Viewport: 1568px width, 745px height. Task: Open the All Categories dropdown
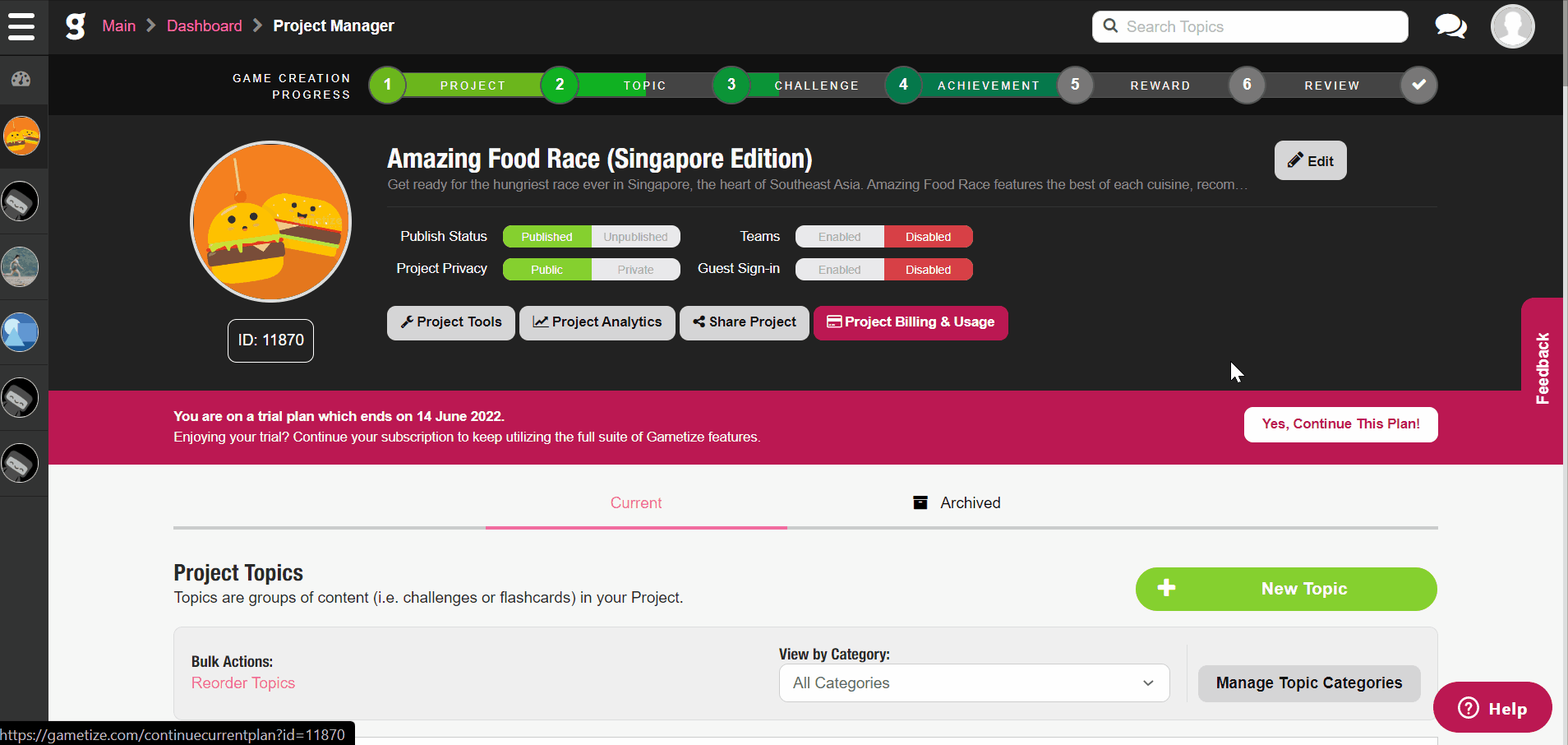coord(974,683)
